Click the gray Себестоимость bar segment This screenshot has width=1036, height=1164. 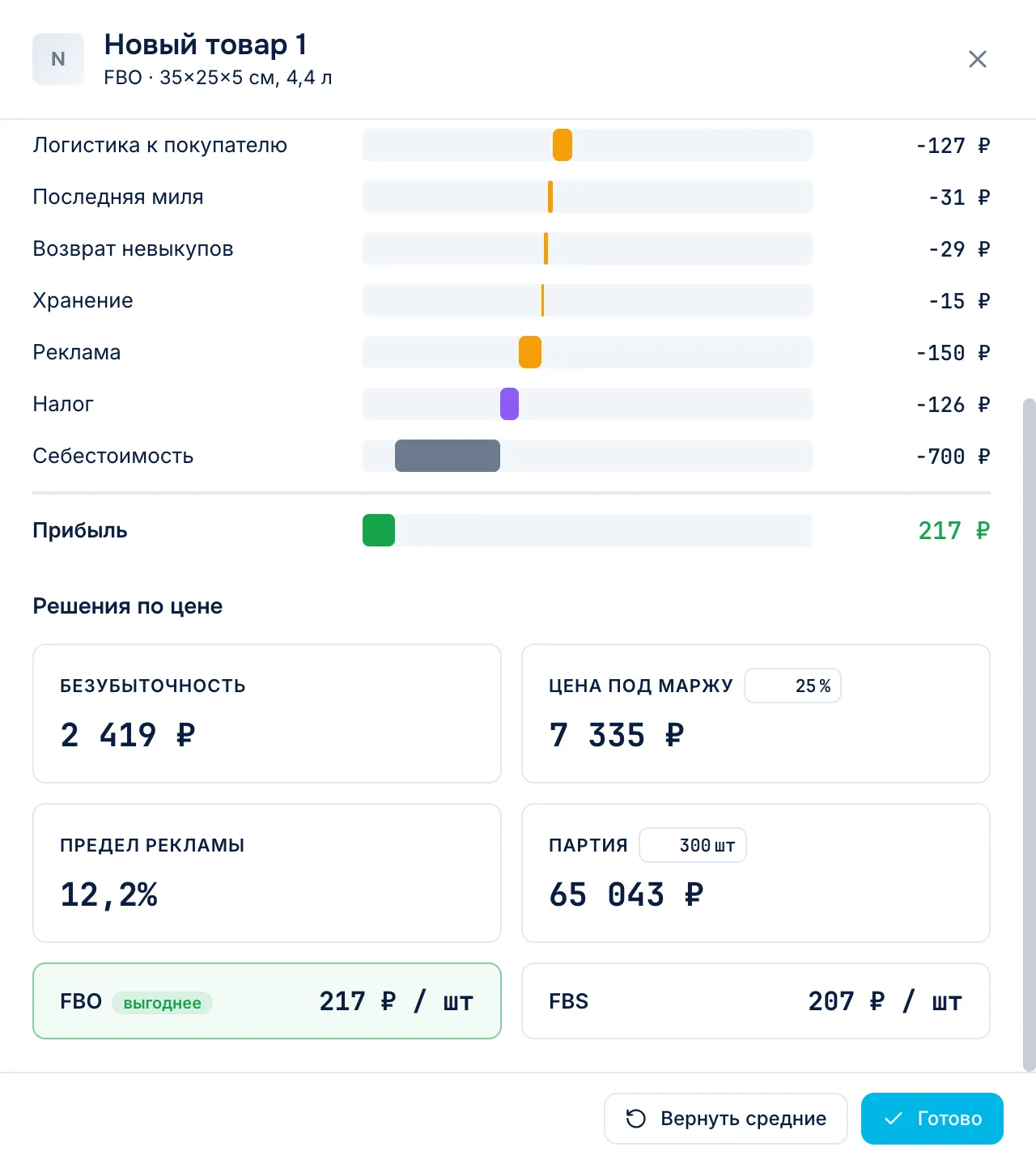click(448, 456)
